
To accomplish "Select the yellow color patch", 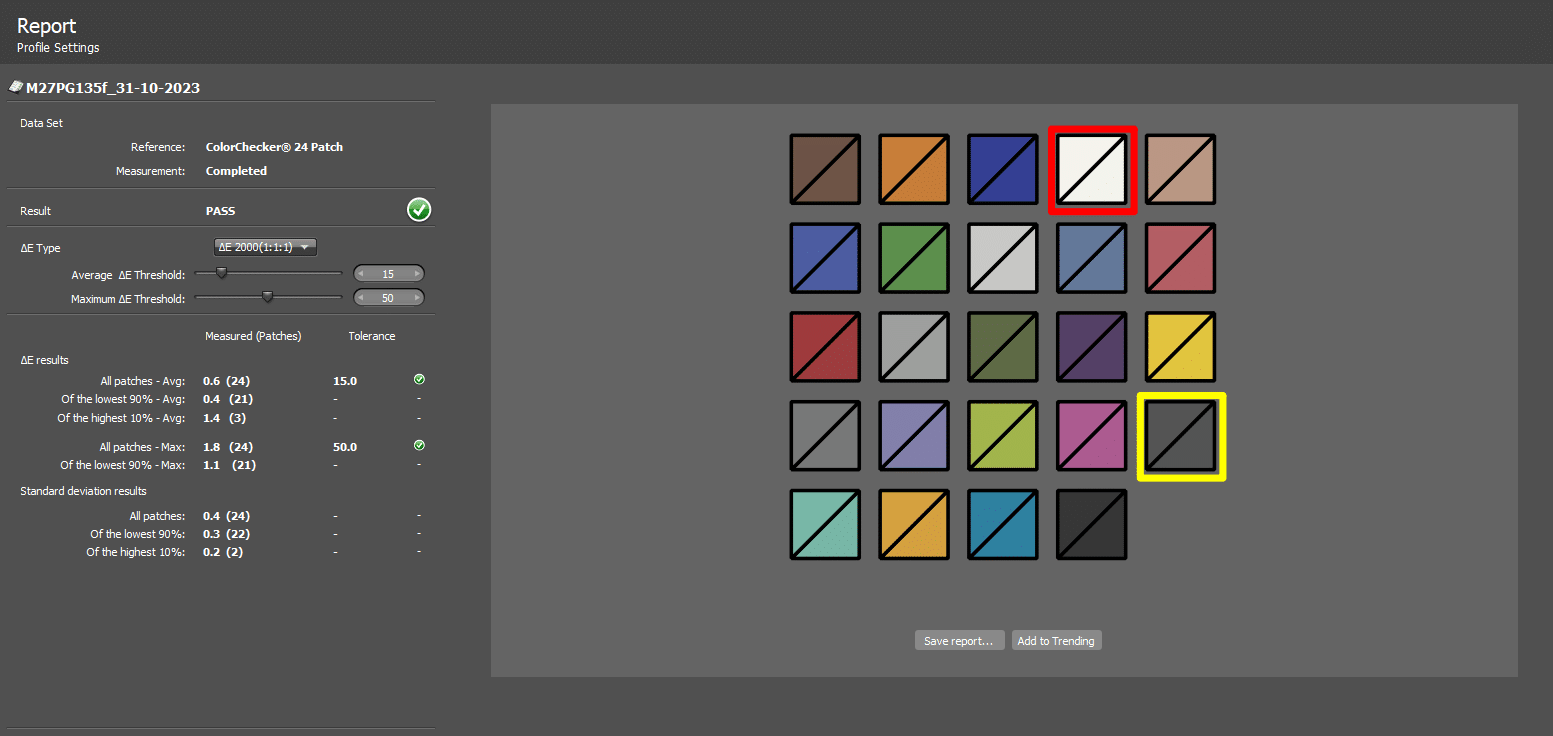I will [1181, 347].
